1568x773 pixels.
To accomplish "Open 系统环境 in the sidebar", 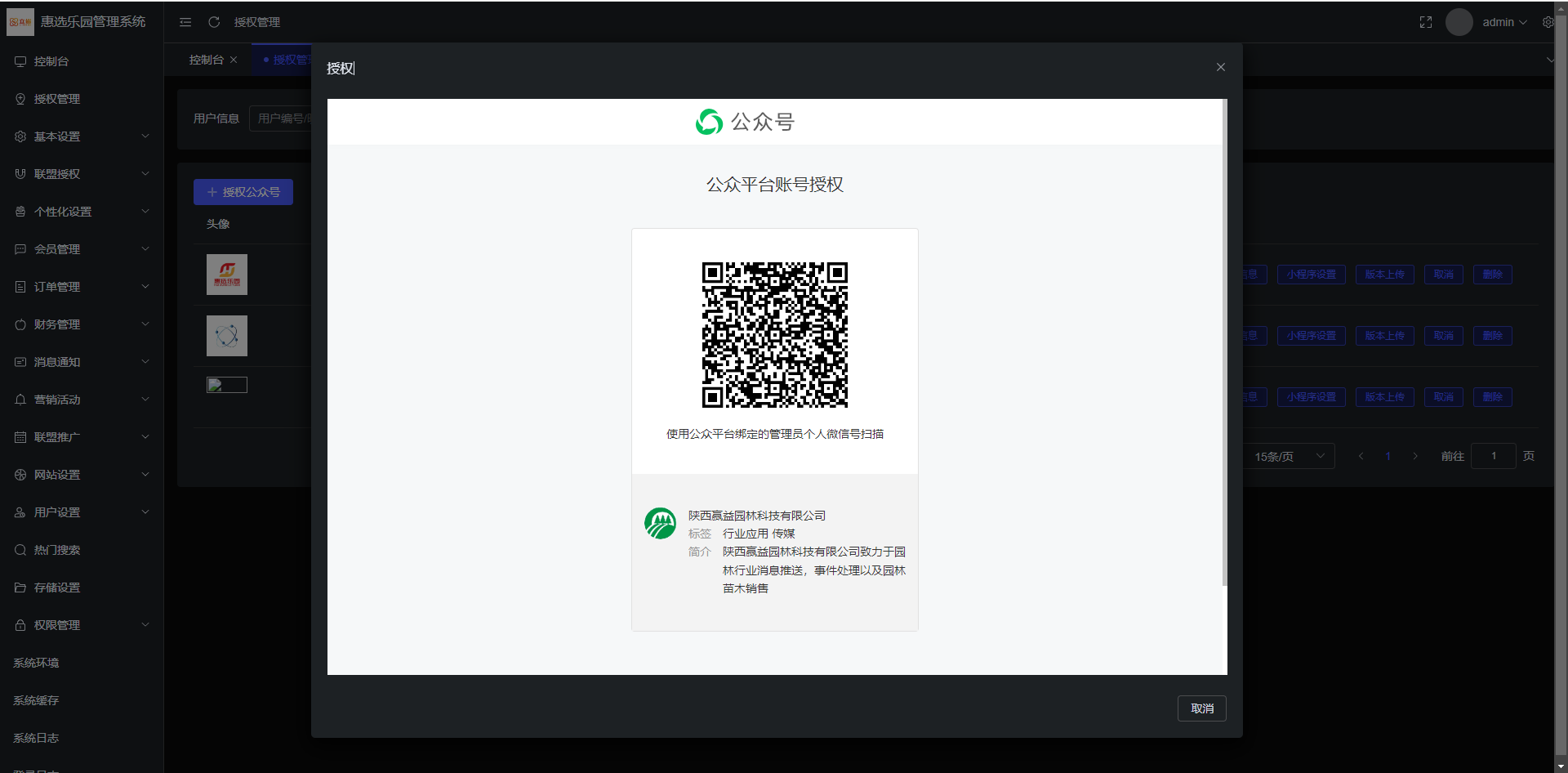I will [82, 663].
